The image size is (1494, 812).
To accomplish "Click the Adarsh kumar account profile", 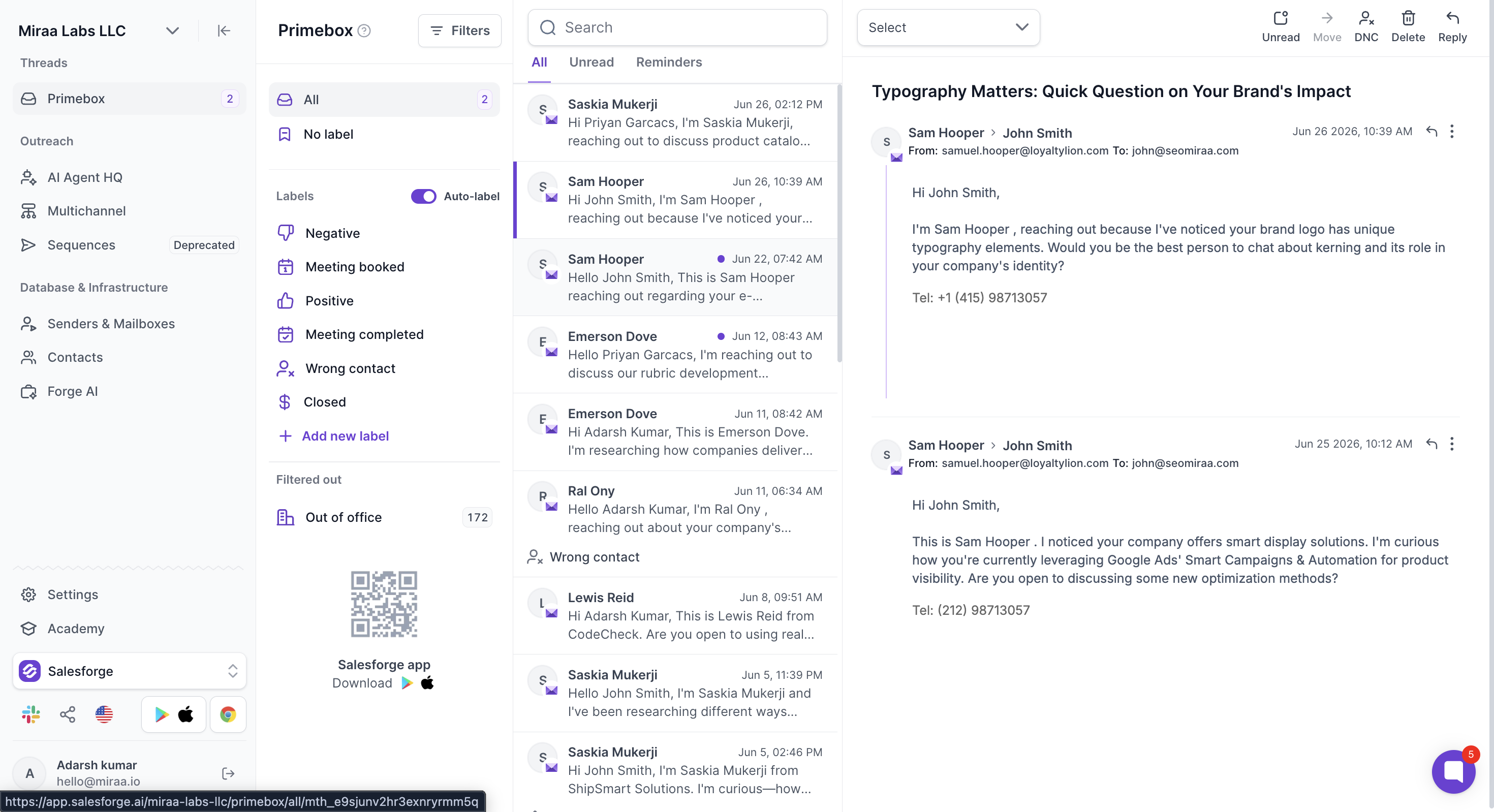I will click(98, 773).
